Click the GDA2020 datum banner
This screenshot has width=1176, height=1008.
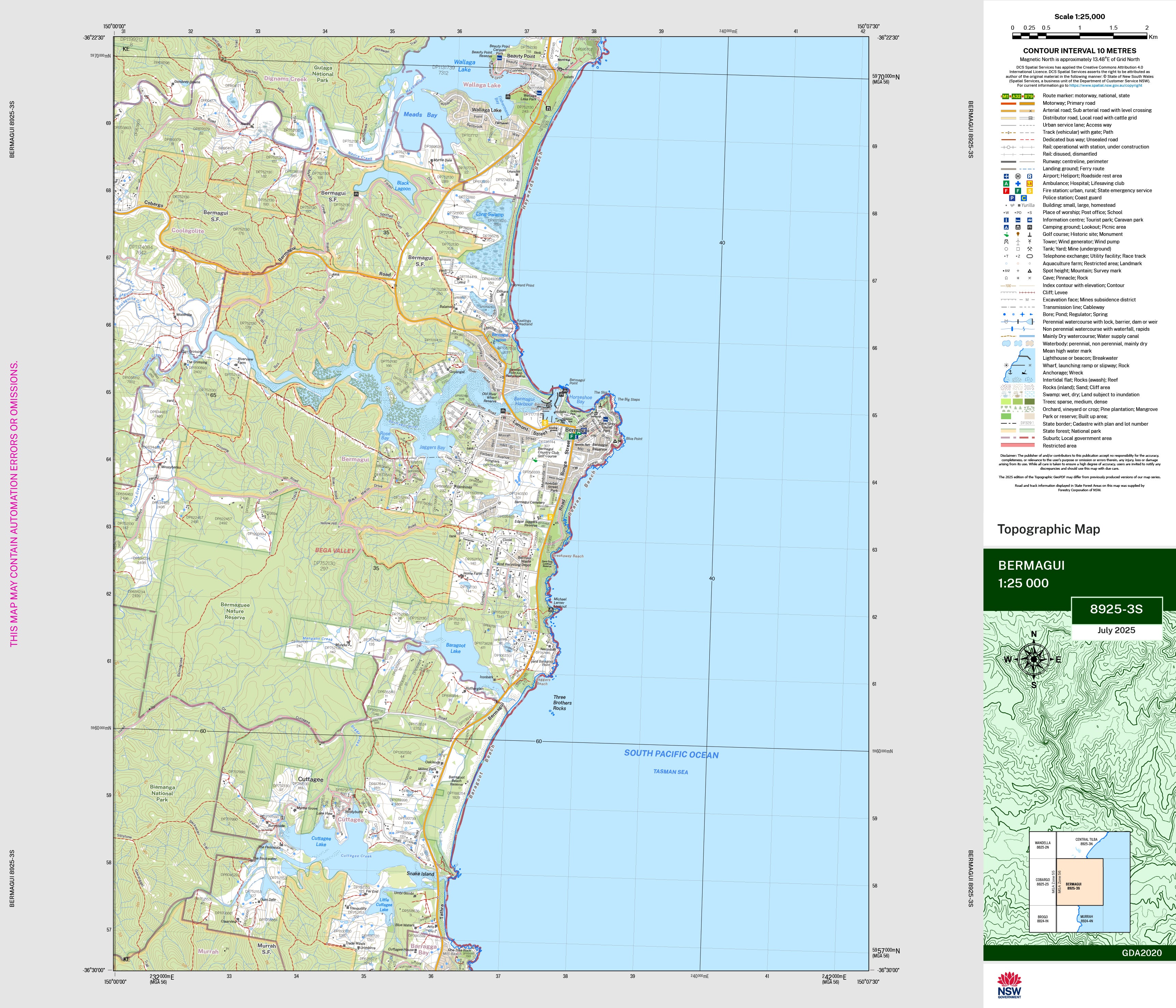click(1142, 953)
